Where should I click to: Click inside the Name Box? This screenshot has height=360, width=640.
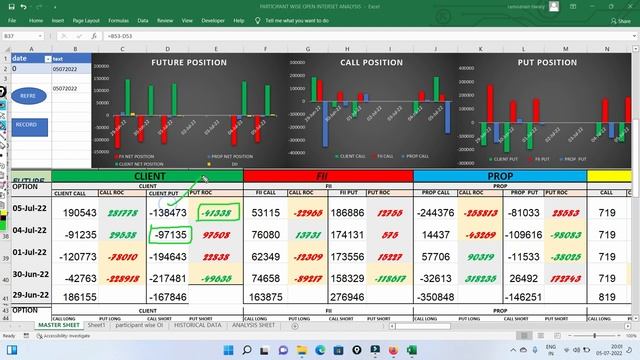[x=19, y=36]
